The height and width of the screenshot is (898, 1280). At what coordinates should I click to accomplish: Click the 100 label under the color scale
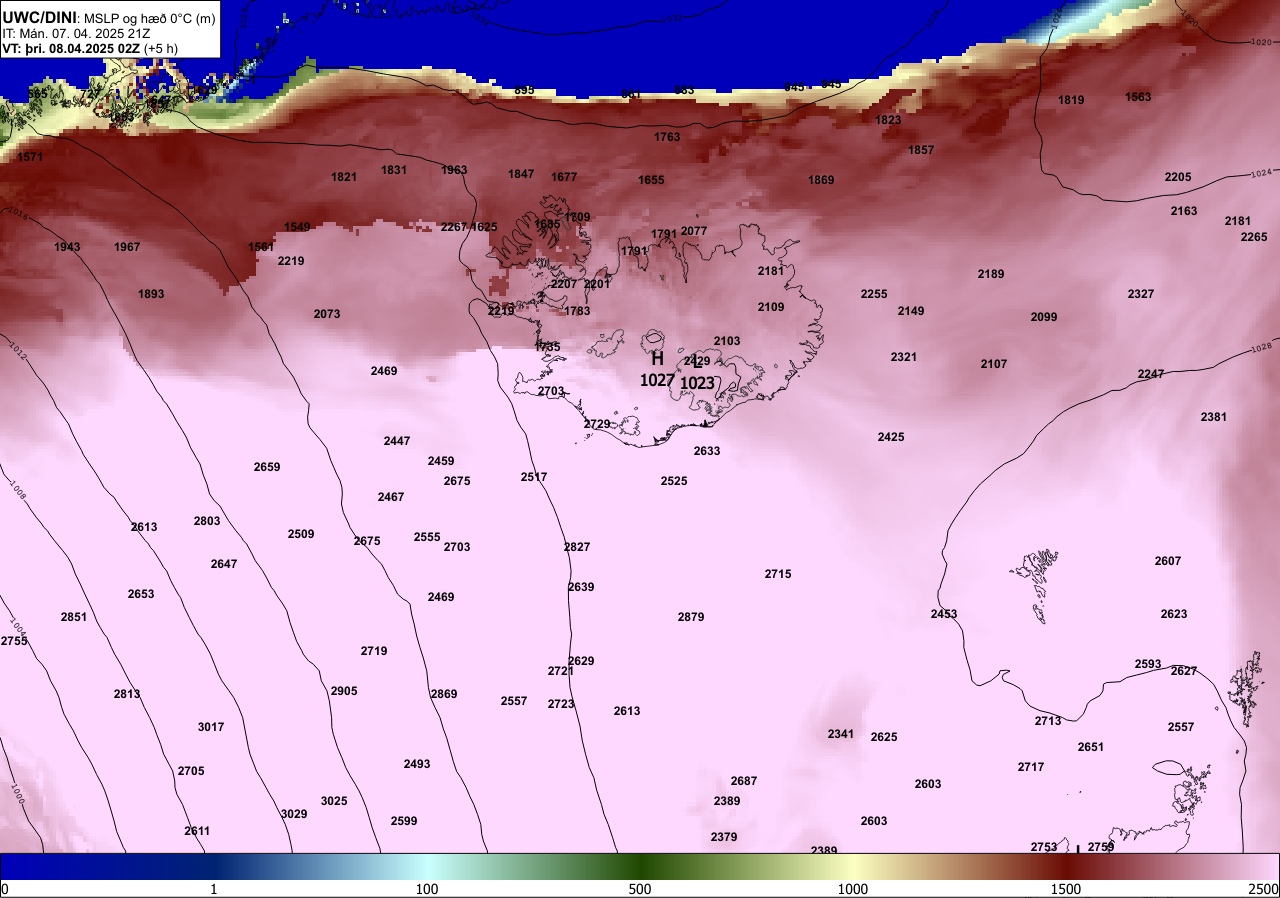click(427, 889)
